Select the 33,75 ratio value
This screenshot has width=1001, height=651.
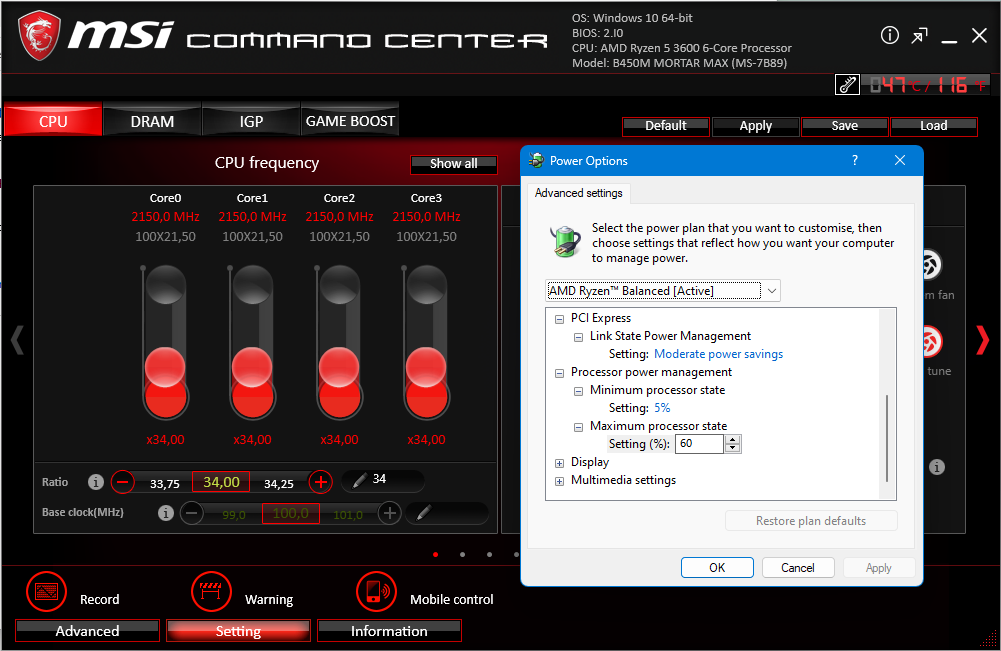[165, 484]
